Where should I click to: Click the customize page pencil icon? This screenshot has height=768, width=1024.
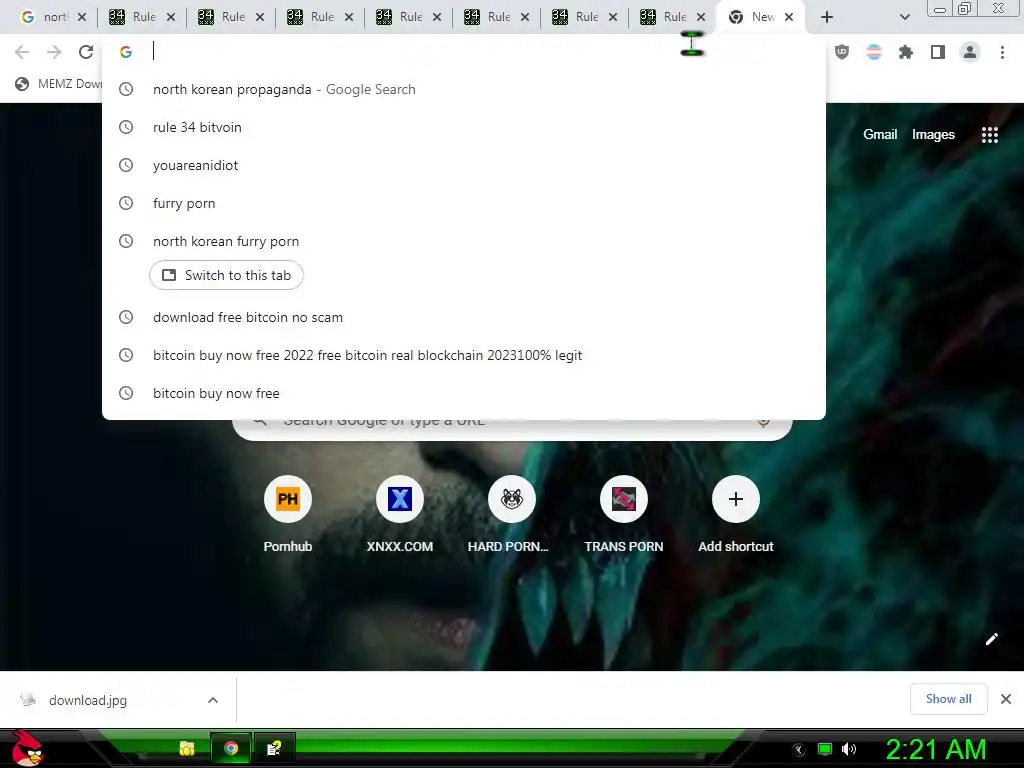(x=991, y=639)
